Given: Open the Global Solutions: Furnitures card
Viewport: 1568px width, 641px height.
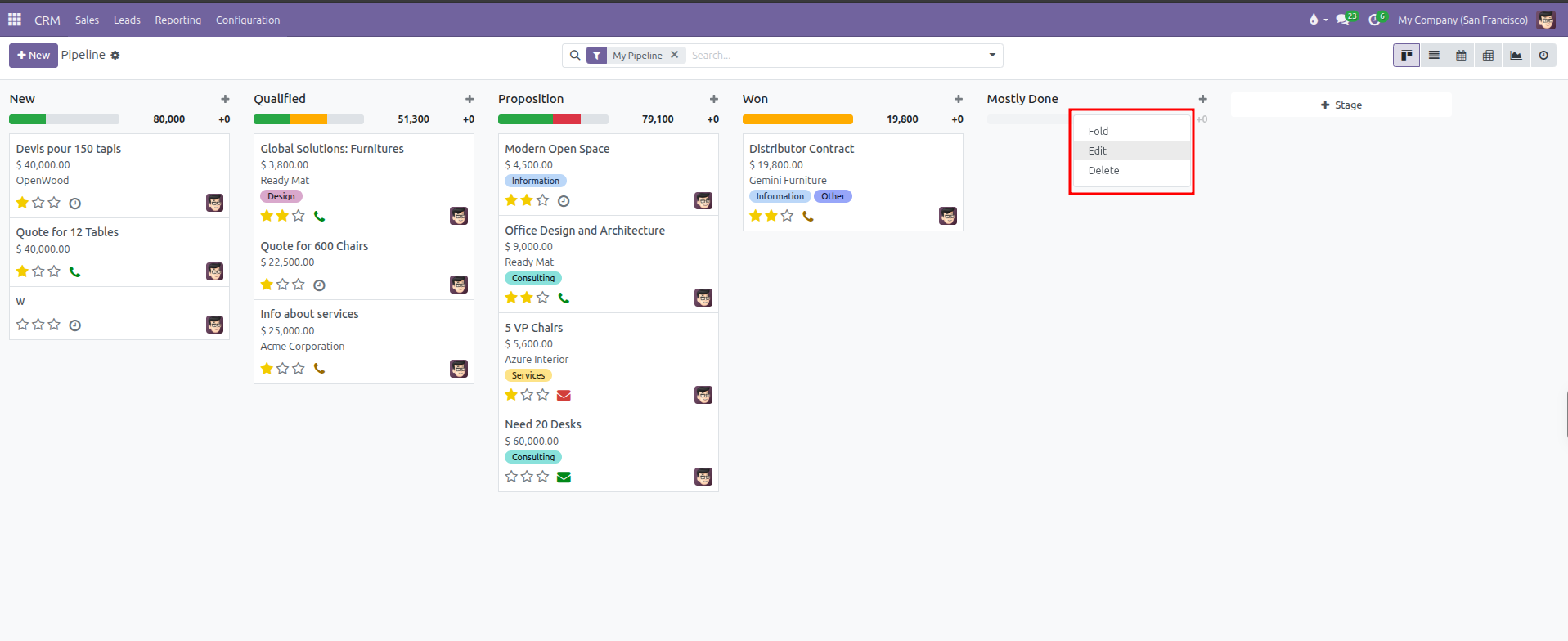Looking at the screenshot, I should tap(364, 182).
